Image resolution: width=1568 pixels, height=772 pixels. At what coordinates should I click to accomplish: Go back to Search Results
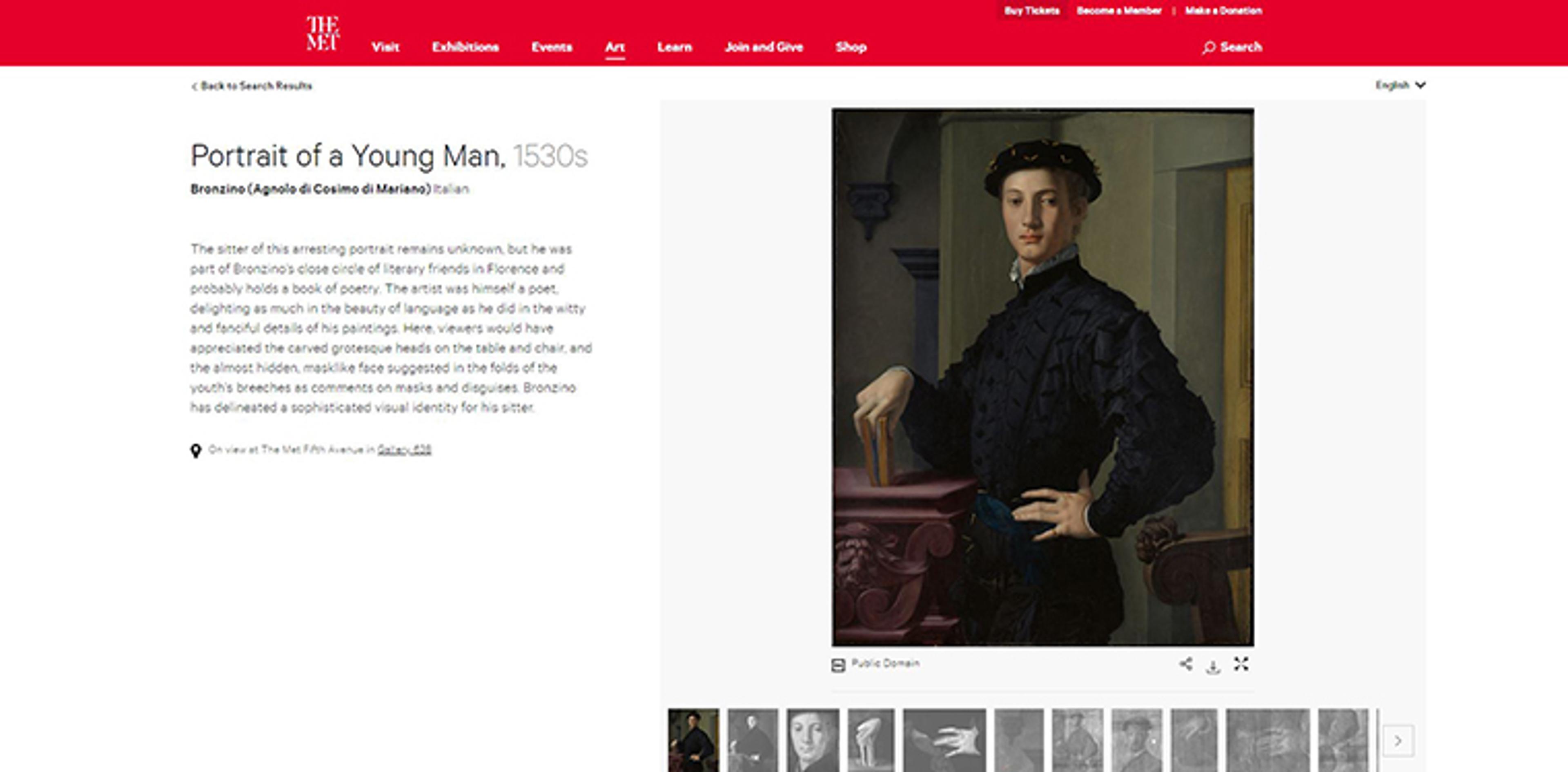[x=252, y=86]
